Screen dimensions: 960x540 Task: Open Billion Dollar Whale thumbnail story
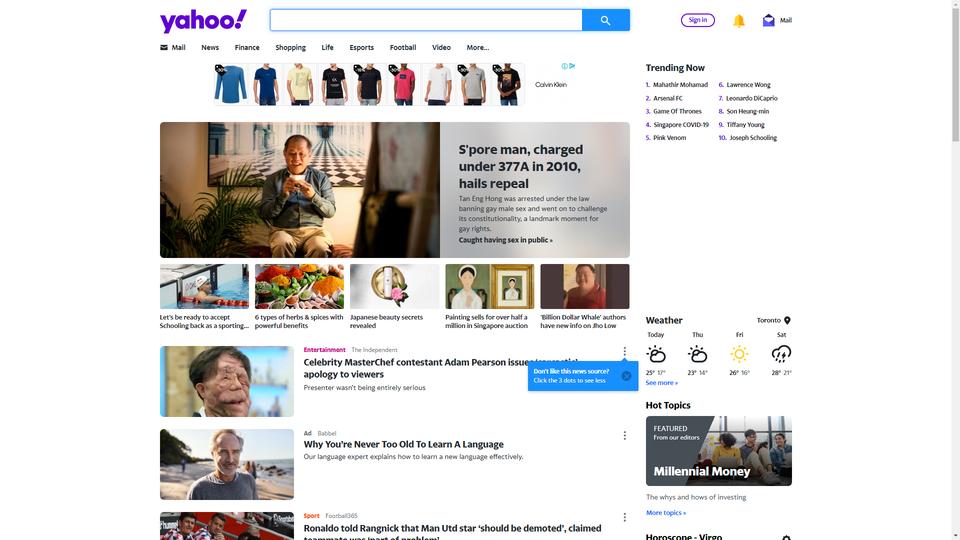(585, 287)
